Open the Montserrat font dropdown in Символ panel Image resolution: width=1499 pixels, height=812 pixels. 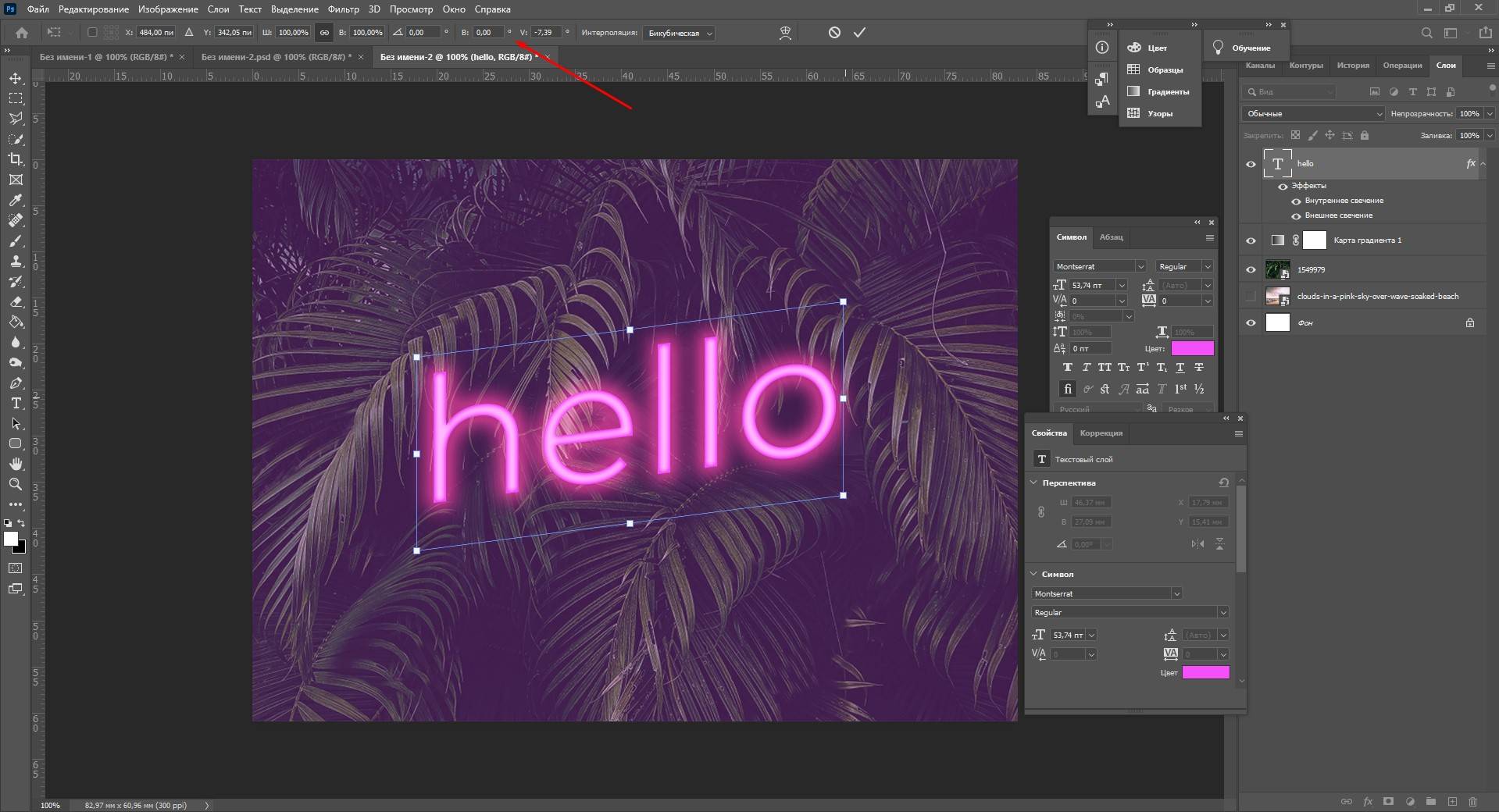tap(1140, 266)
